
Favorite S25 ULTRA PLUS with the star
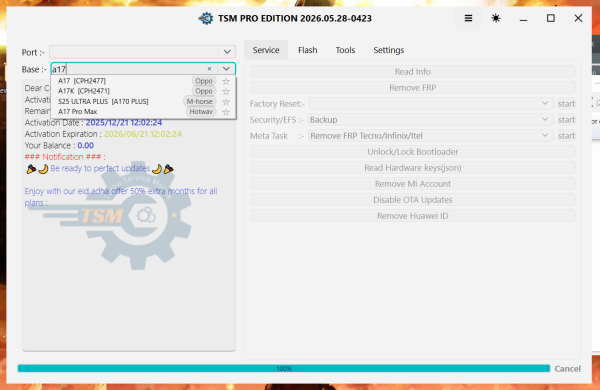(x=226, y=102)
